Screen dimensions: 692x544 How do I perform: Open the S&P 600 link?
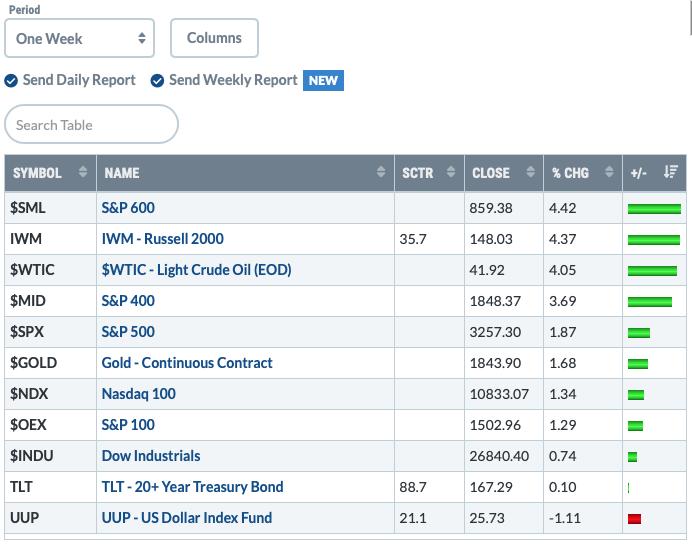[x=128, y=208]
